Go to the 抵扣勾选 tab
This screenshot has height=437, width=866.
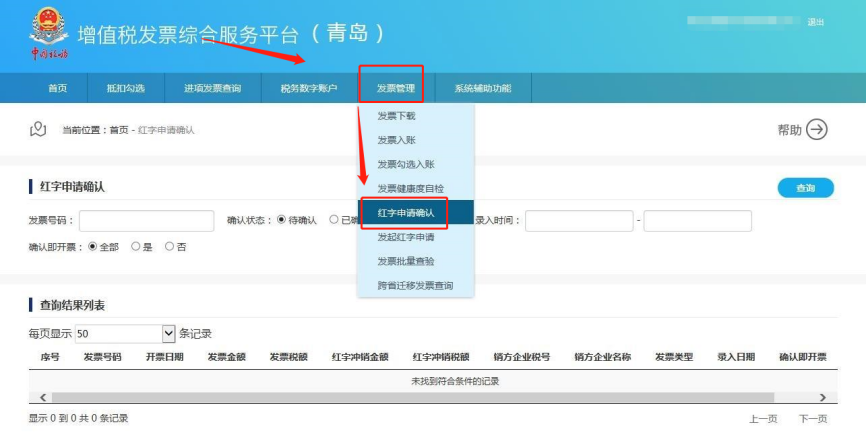(126, 89)
